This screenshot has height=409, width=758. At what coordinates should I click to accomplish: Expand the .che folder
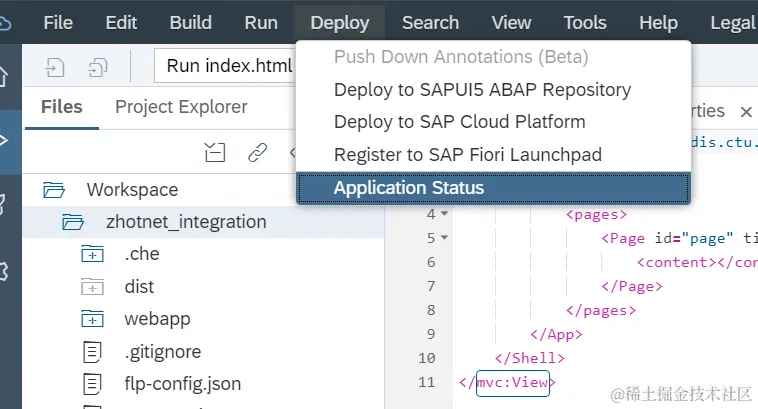pos(92,254)
